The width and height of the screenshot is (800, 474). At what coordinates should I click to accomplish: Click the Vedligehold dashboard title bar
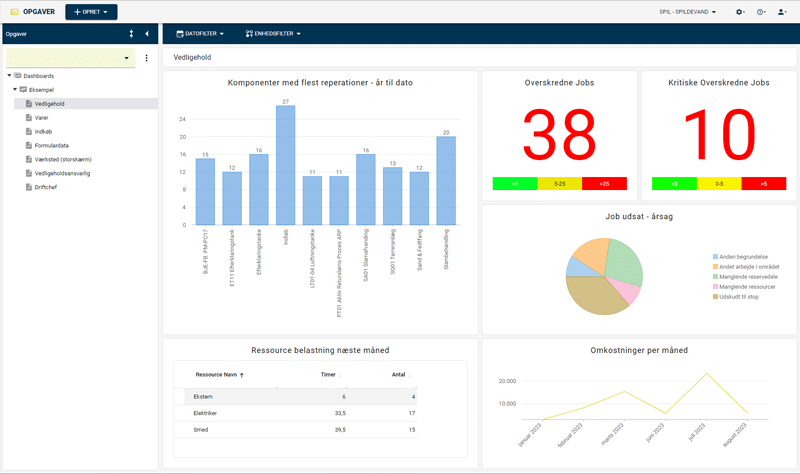(x=480, y=57)
